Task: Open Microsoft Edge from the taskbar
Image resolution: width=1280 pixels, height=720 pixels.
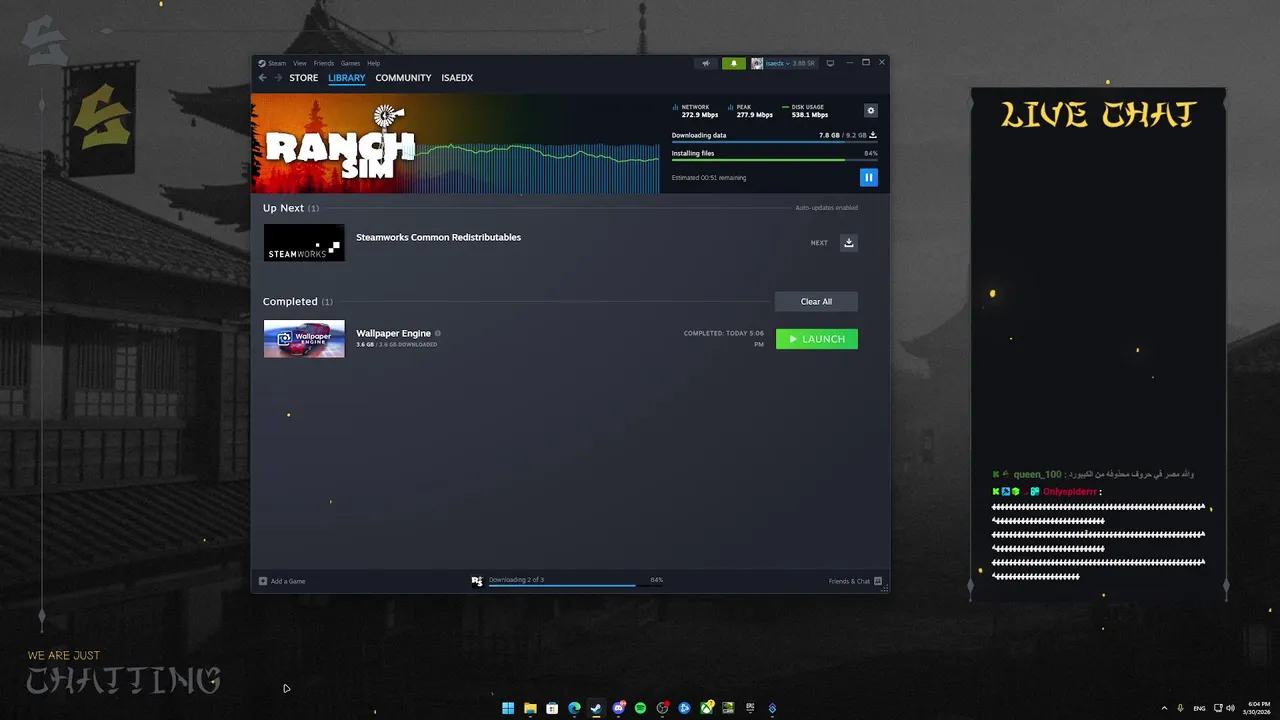Action: [574, 708]
